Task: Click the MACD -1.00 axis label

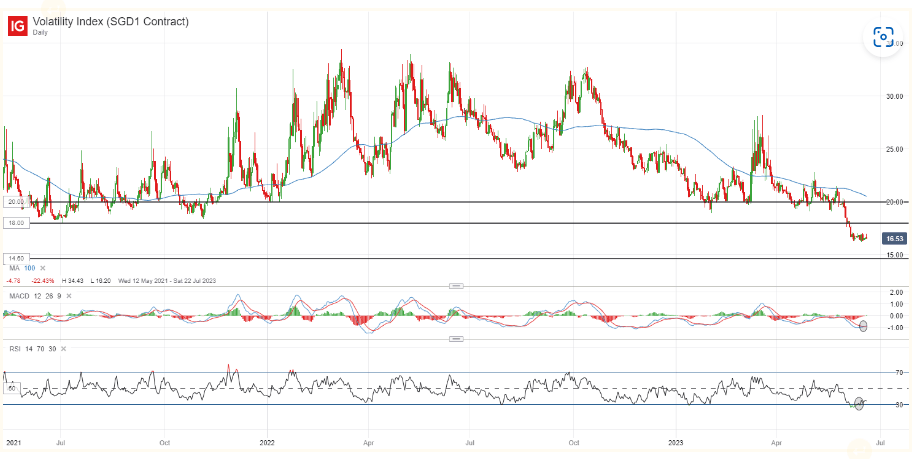Action: click(897, 328)
